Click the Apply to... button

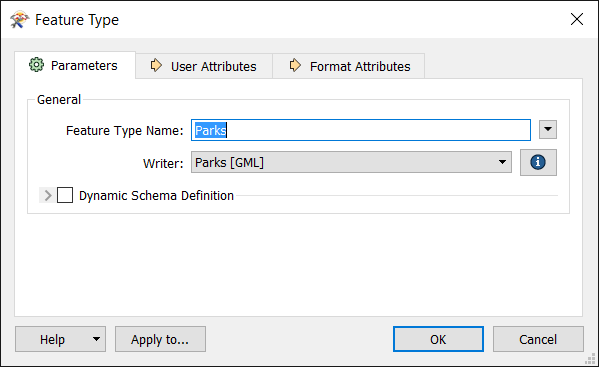point(160,339)
